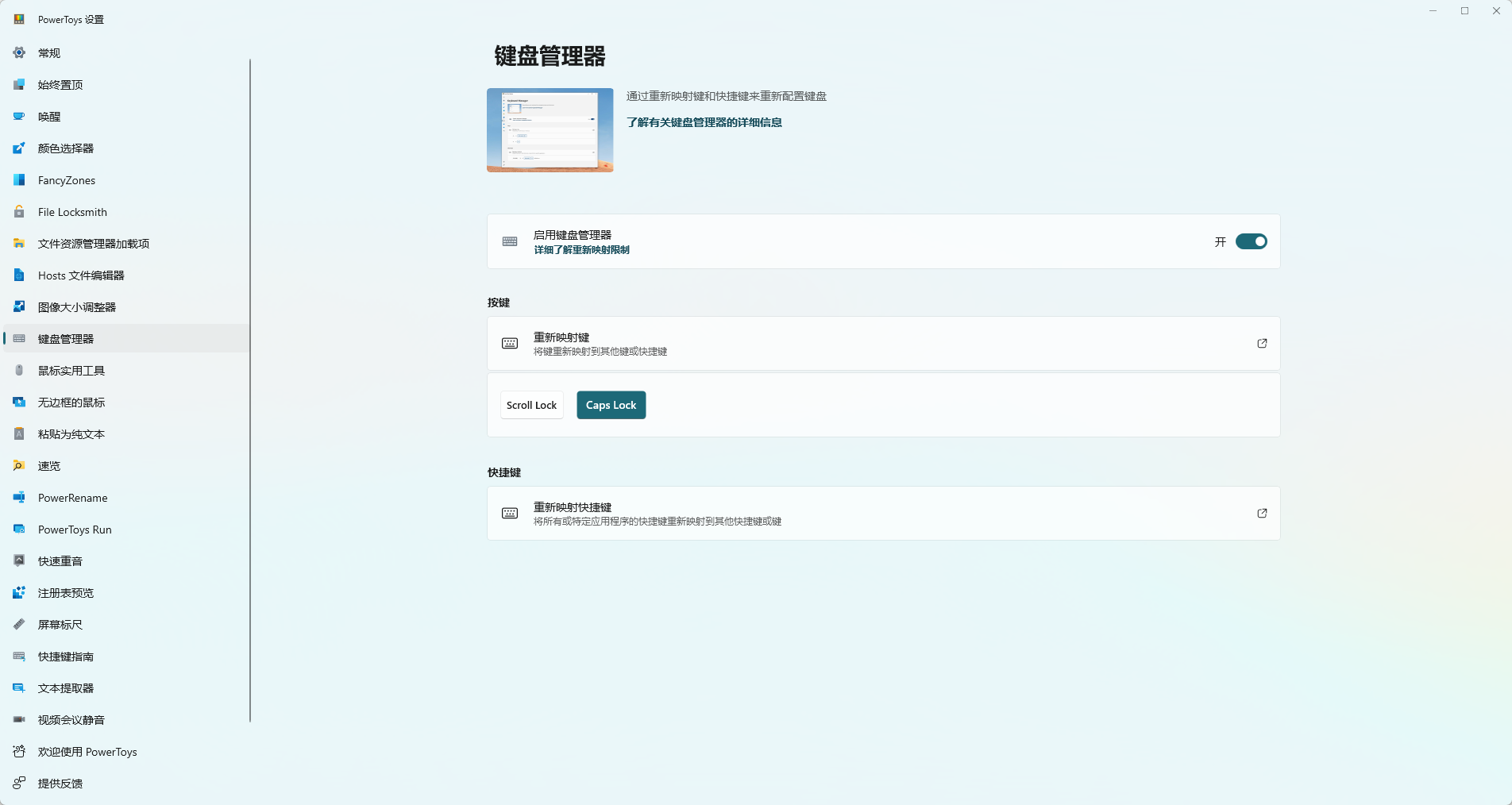This screenshot has height=805, width=1512.
Task: Click the 鼠标实用工具 mouse icon
Action: (19, 371)
